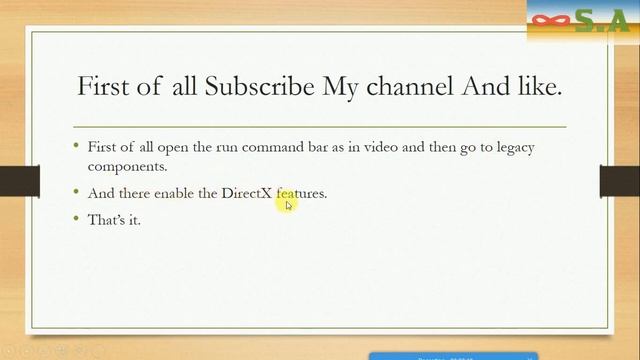The height and width of the screenshot is (360, 640).
Task: Close the blue screen recorder bar
Action: [530, 358]
